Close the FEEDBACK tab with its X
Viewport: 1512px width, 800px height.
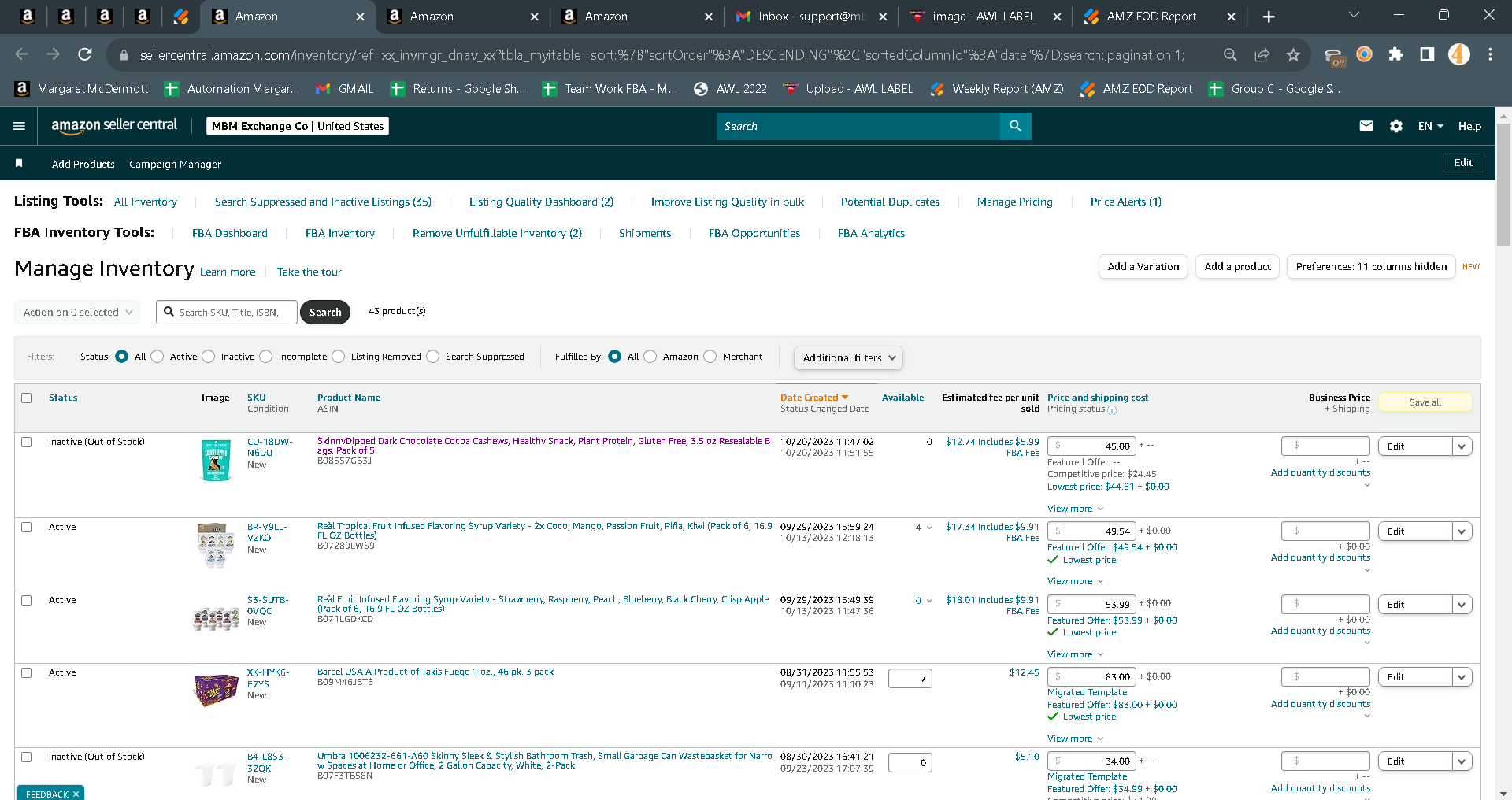point(76,794)
